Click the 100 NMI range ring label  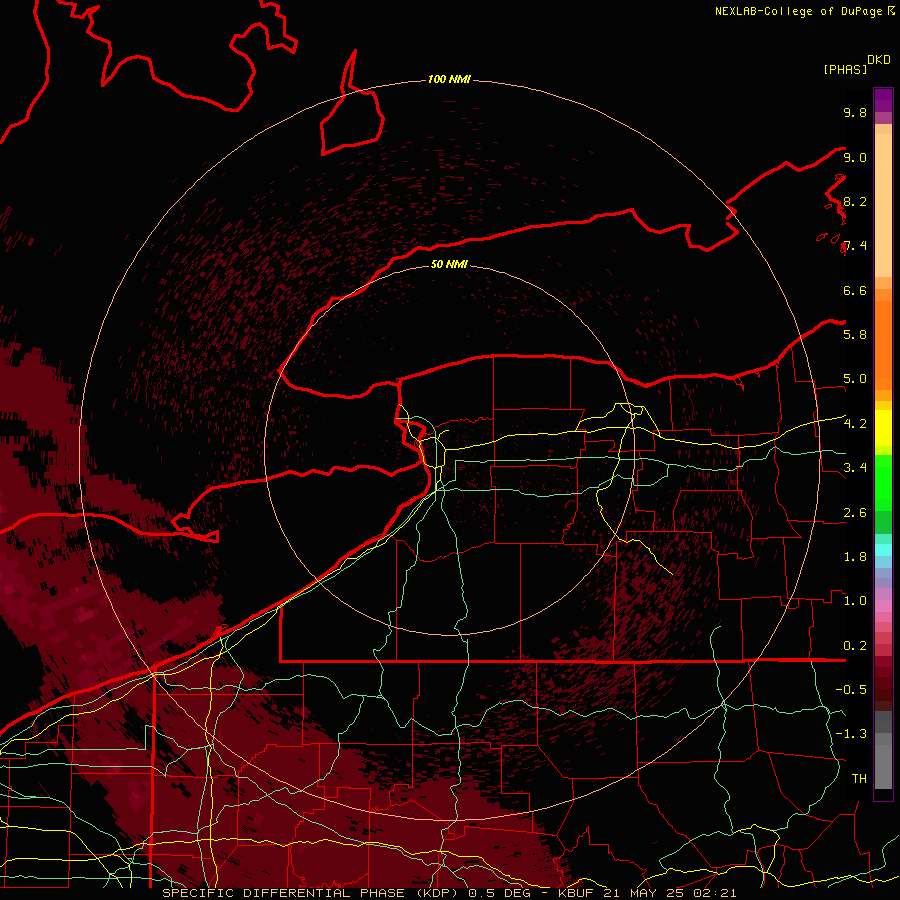click(x=449, y=79)
